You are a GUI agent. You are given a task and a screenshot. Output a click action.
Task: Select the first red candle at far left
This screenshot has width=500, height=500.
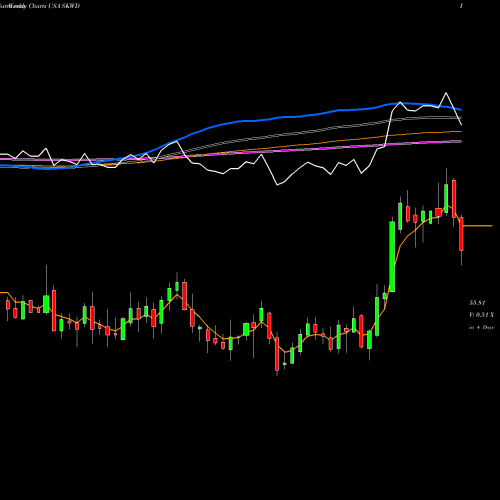point(8,305)
